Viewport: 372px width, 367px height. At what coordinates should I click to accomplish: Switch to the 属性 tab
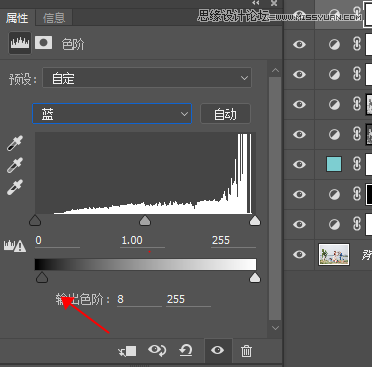17,18
